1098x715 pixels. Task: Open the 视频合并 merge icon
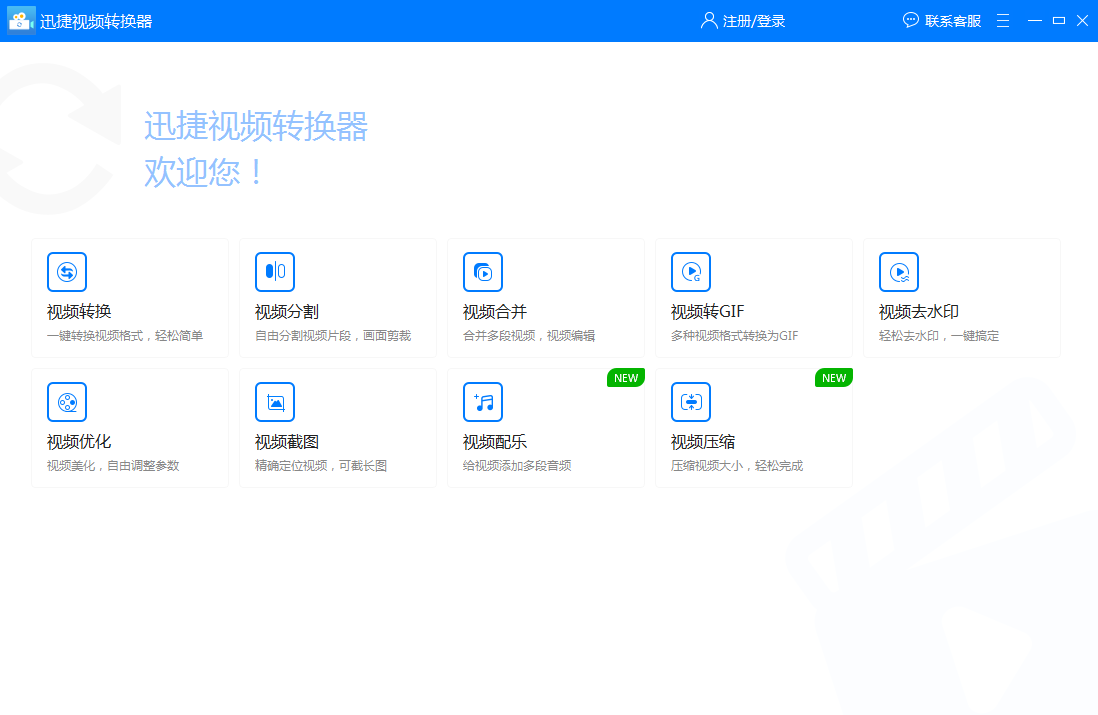[x=483, y=272]
